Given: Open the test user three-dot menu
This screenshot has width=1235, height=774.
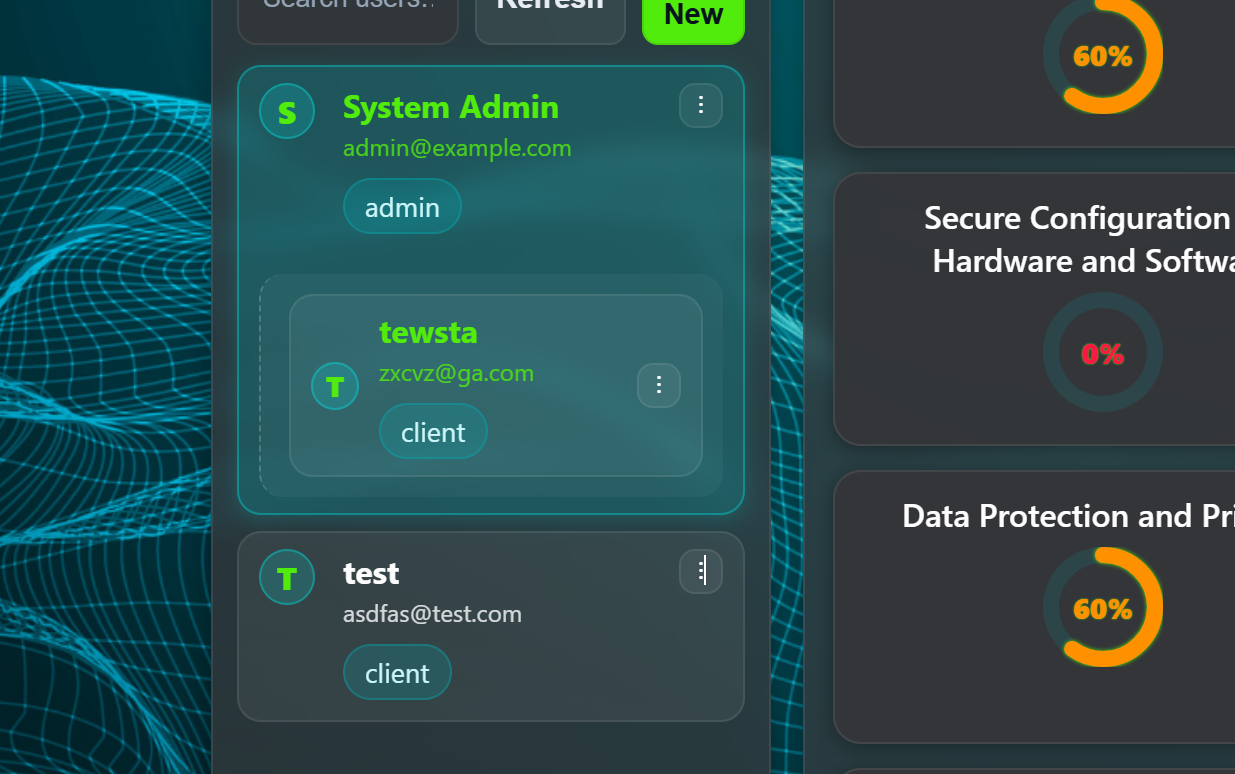Looking at the screenshot, I should pos(701,572).
